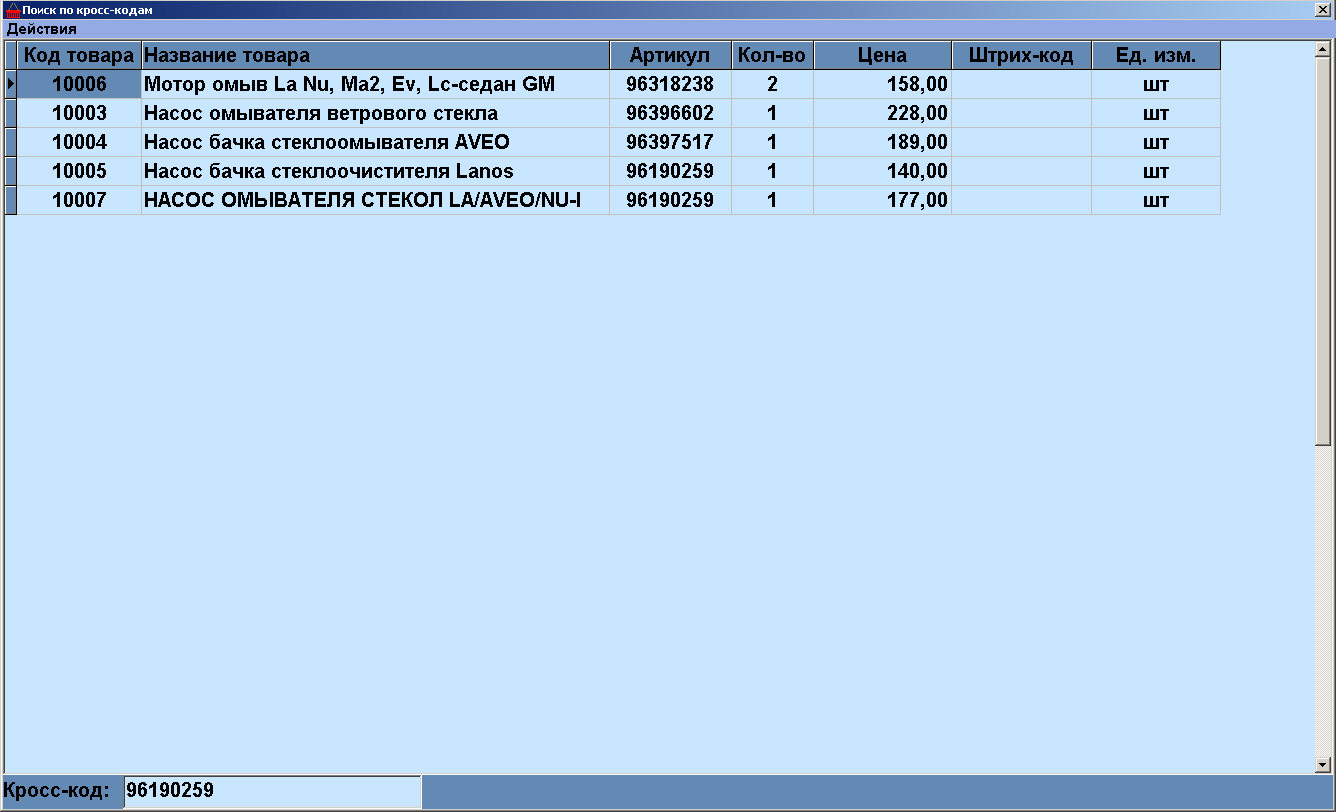Click the unit шт in the 10004 row
The width and height of the screenshot is (1336, 812).
(x=1156, y=143)
